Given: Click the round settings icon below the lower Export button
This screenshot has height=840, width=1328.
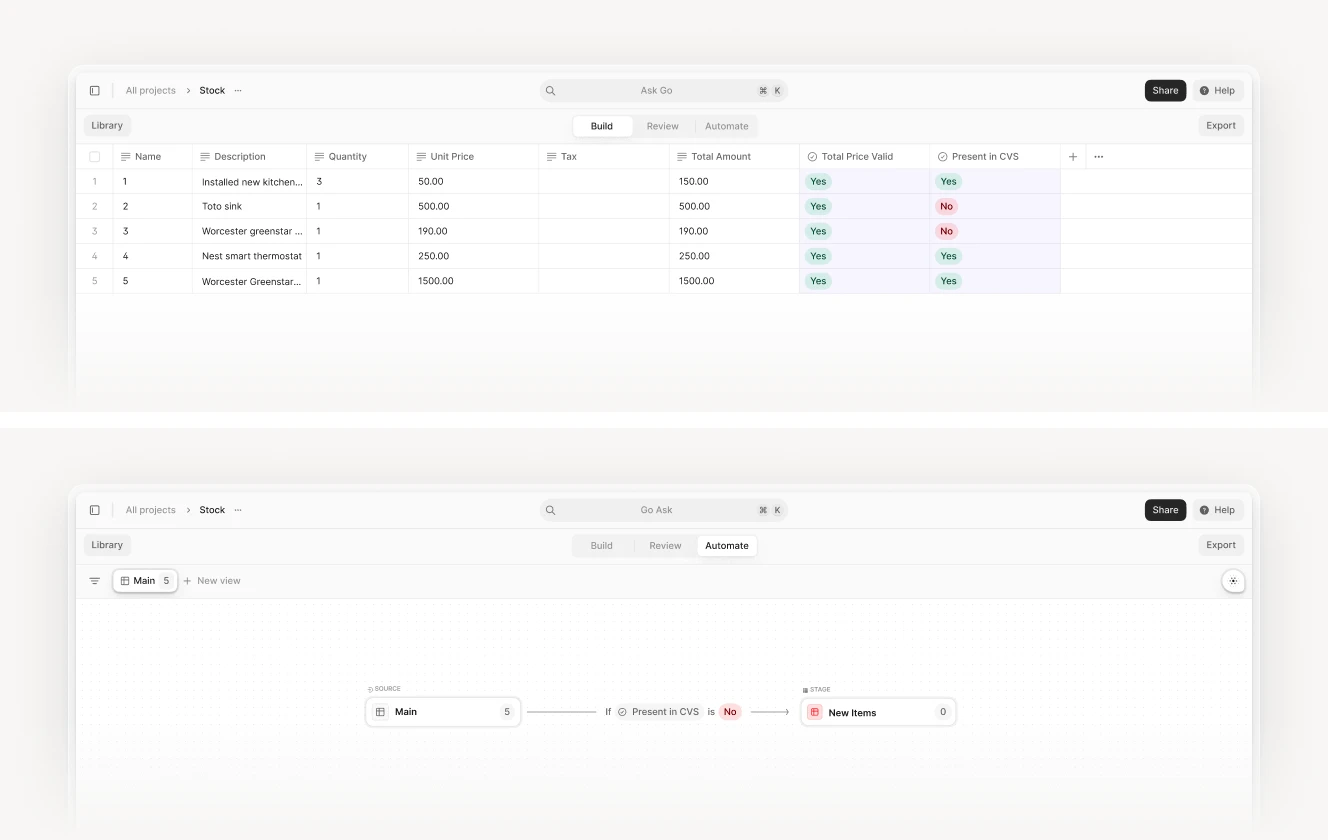Looking at the screenshot, I should (x=1233, y=581).
